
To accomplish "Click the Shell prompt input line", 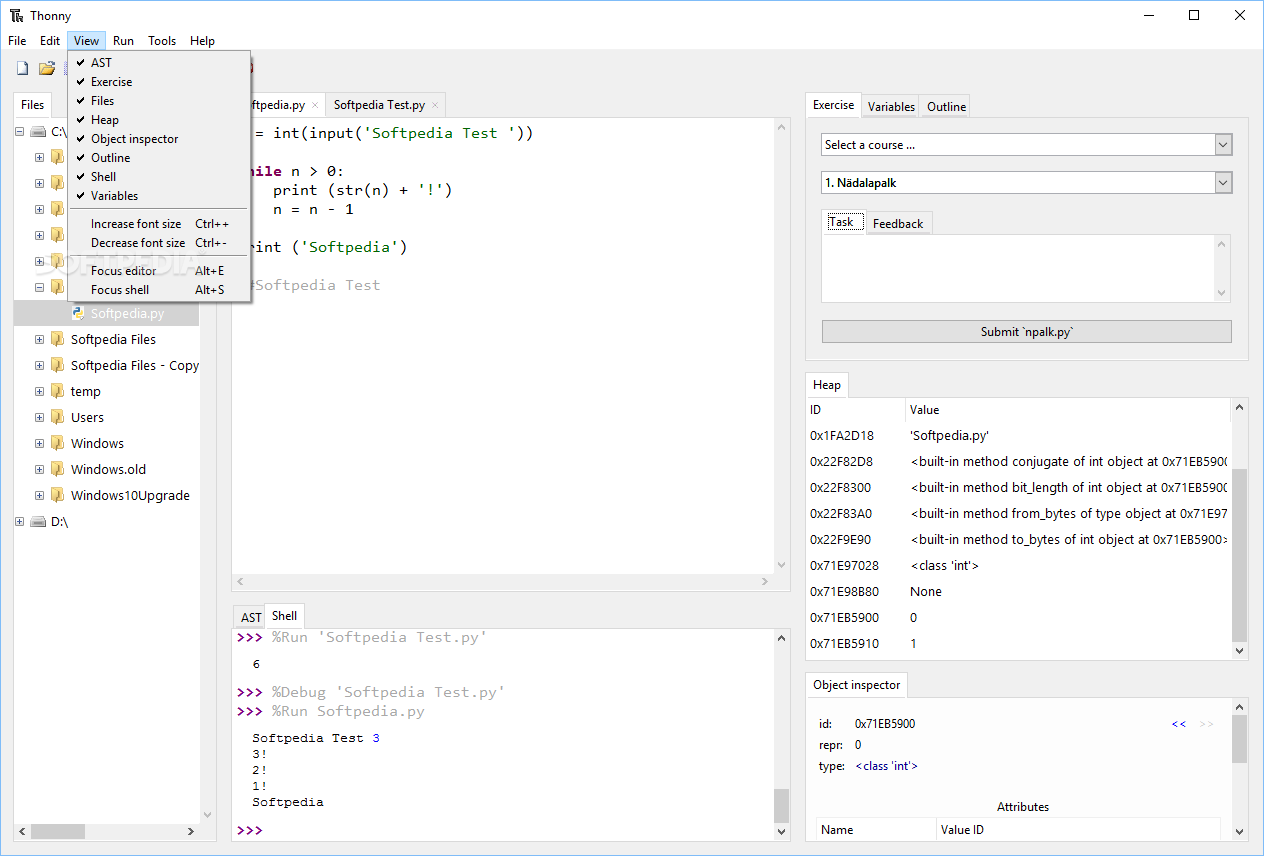I will click(505, 831).
